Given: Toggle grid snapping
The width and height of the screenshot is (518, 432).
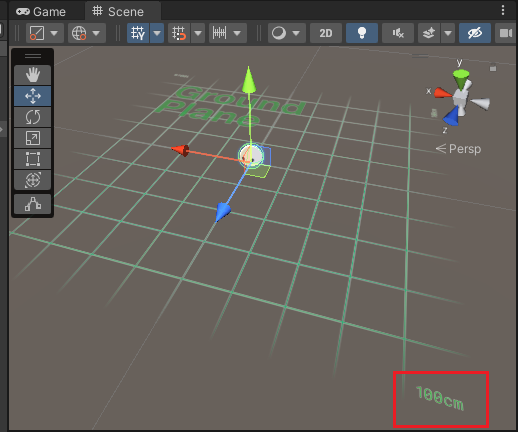Looking at the screenshot, I should click(x=179, y=33).
